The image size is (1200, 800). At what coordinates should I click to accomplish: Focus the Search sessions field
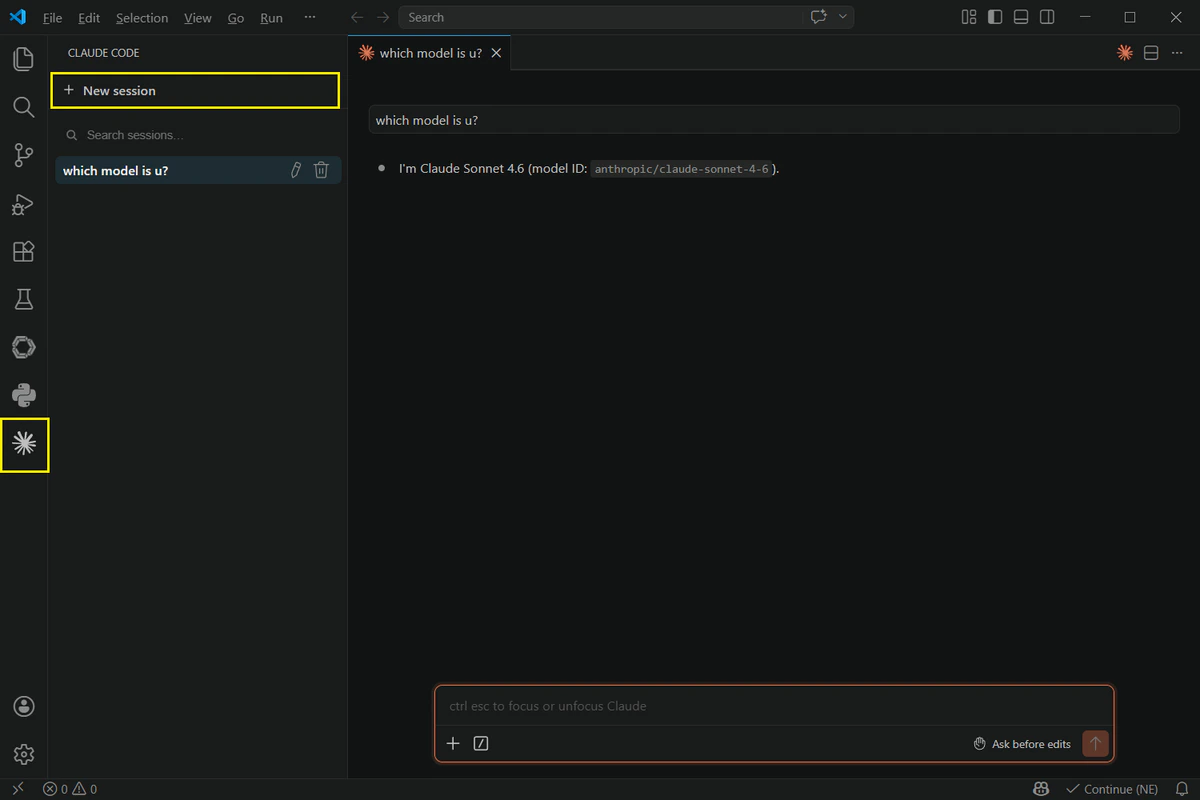coord(198,135)
